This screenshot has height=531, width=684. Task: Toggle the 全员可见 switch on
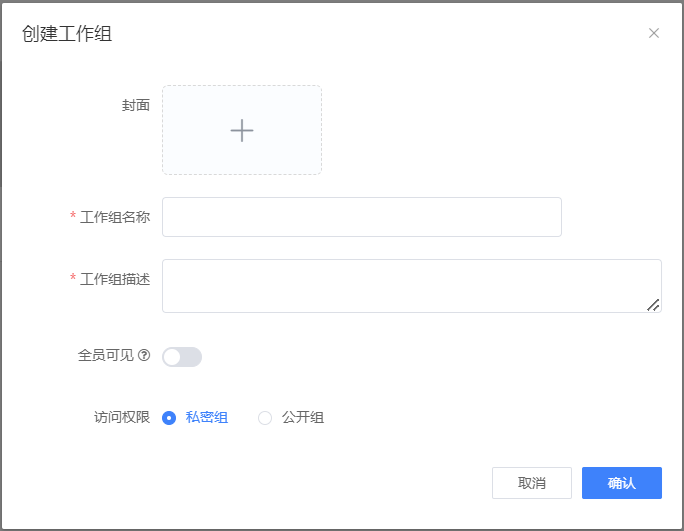click(182, 357)
